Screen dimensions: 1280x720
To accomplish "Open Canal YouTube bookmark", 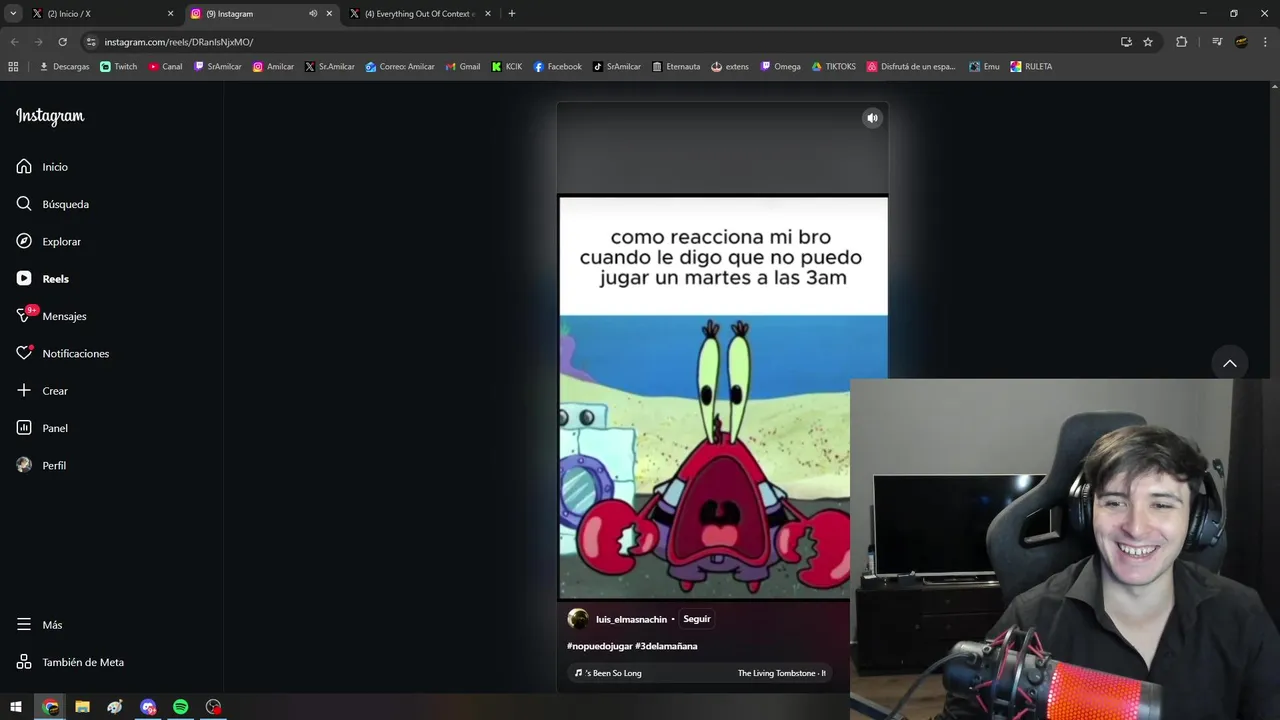I will point(165,67).
